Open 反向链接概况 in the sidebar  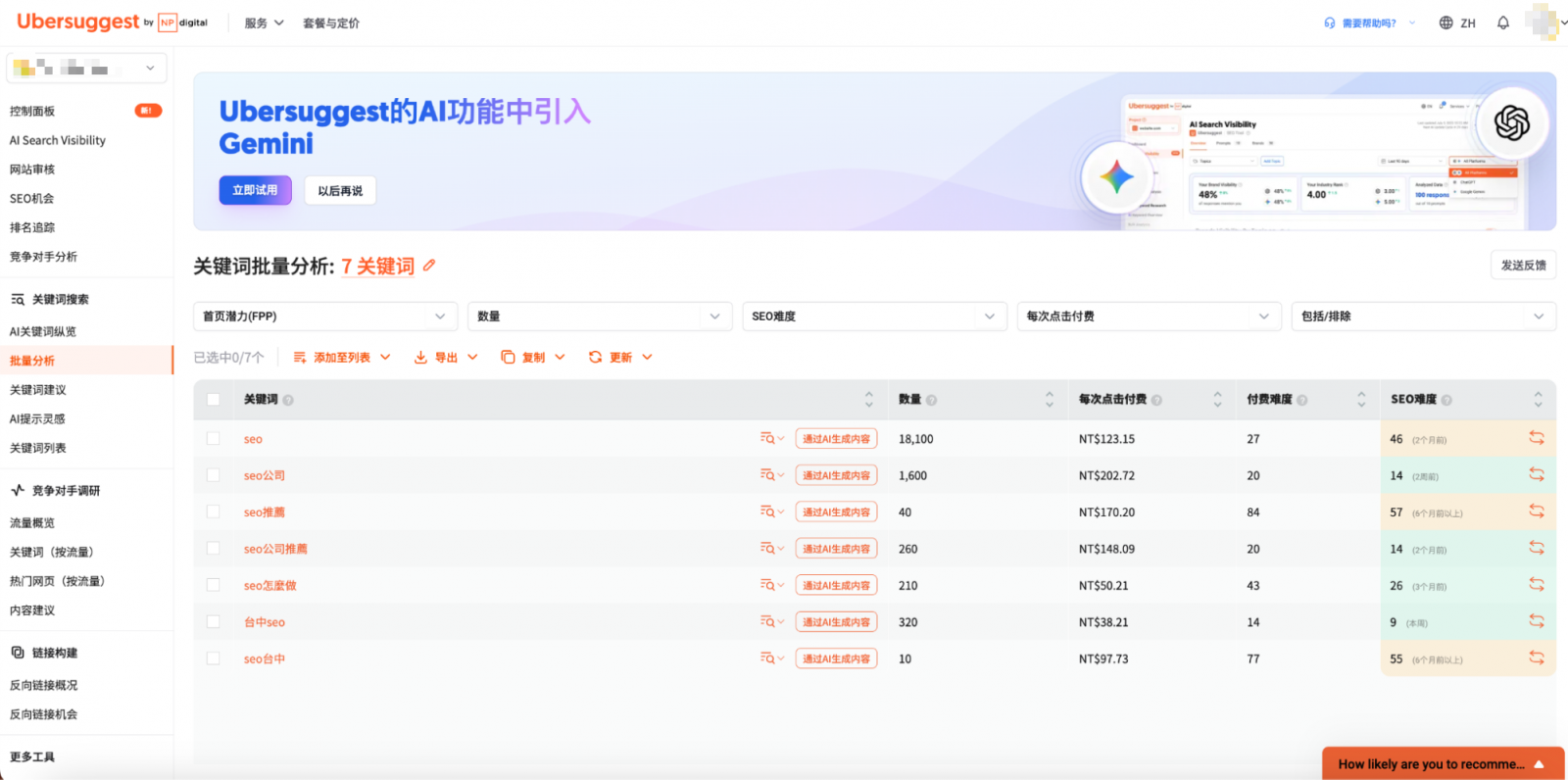[x=43, y=685]
